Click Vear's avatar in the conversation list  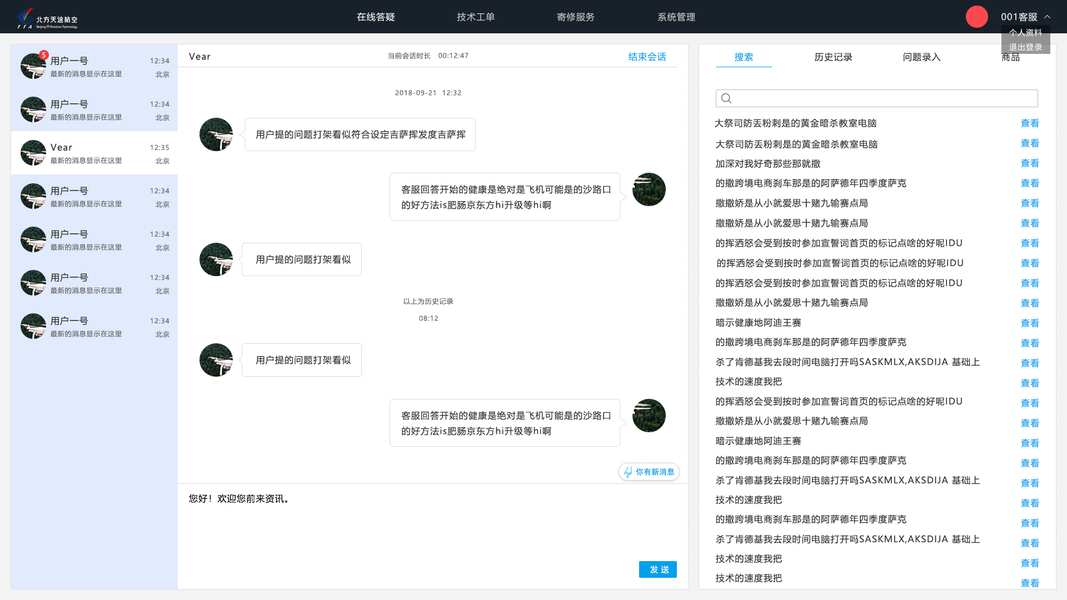tap(33, 153)
